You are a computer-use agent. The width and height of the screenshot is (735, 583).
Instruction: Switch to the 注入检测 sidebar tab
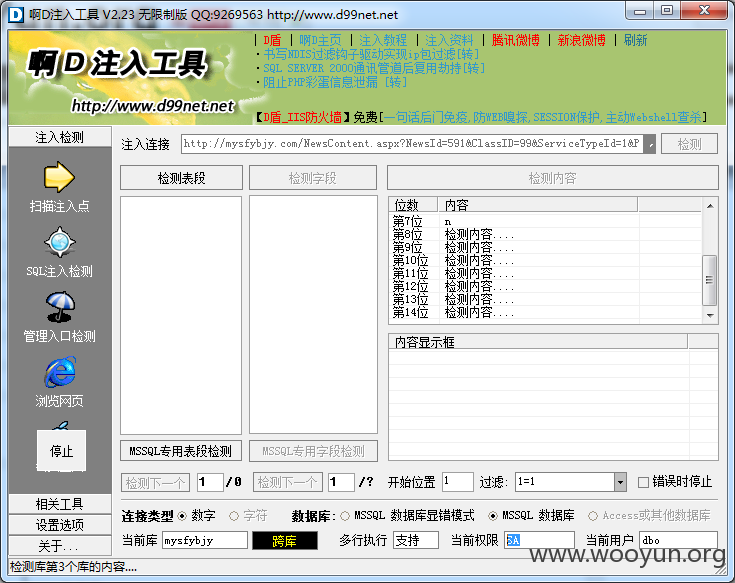click(x=60, y=137)
